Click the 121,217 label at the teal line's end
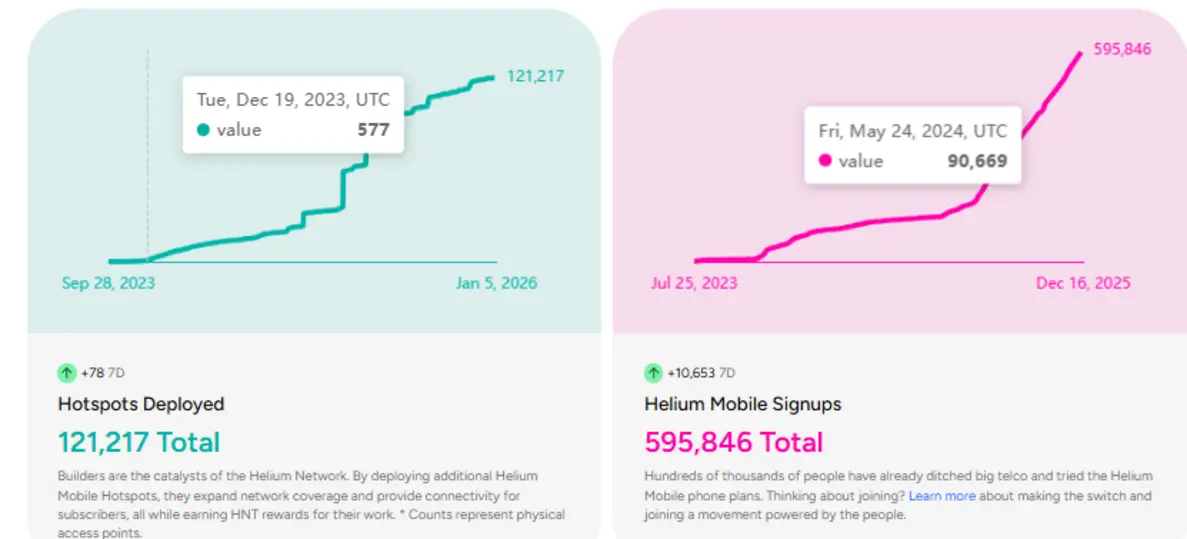The height and width of the screenshot is (539, 1187). (x=536, y=76)
